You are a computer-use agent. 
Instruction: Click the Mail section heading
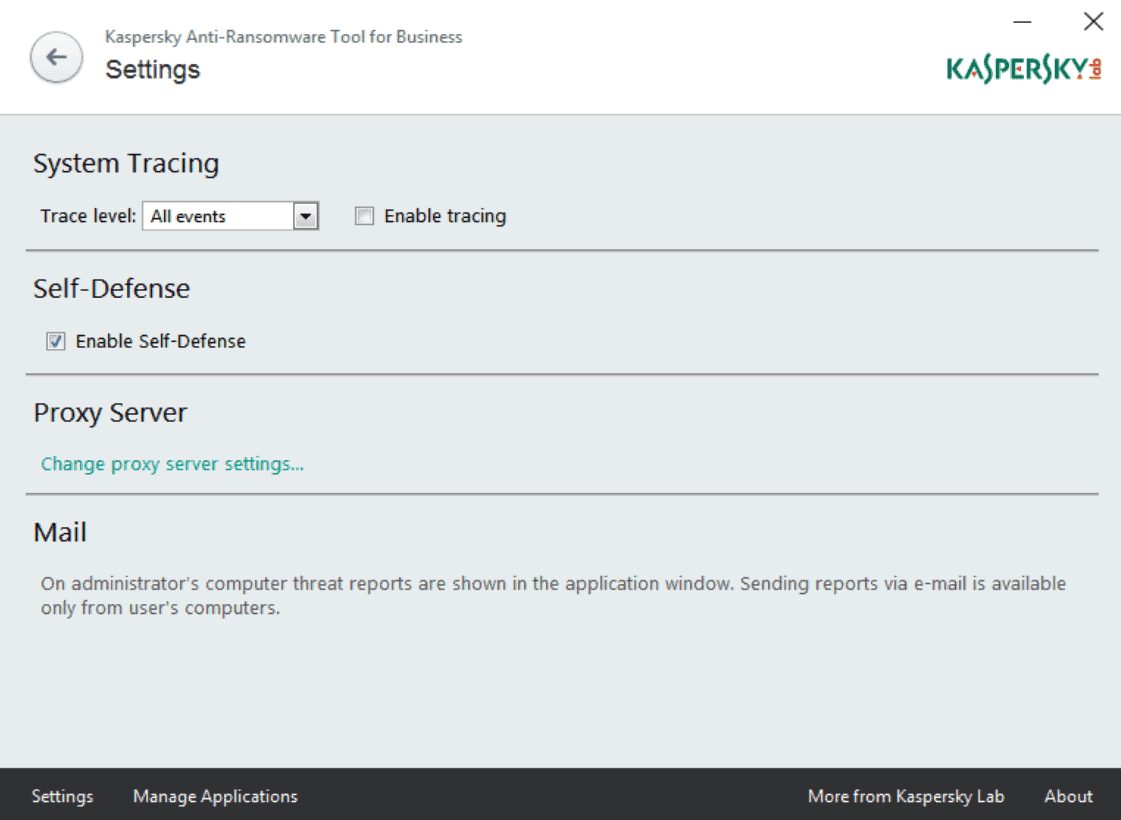click(x=59, y=532)
